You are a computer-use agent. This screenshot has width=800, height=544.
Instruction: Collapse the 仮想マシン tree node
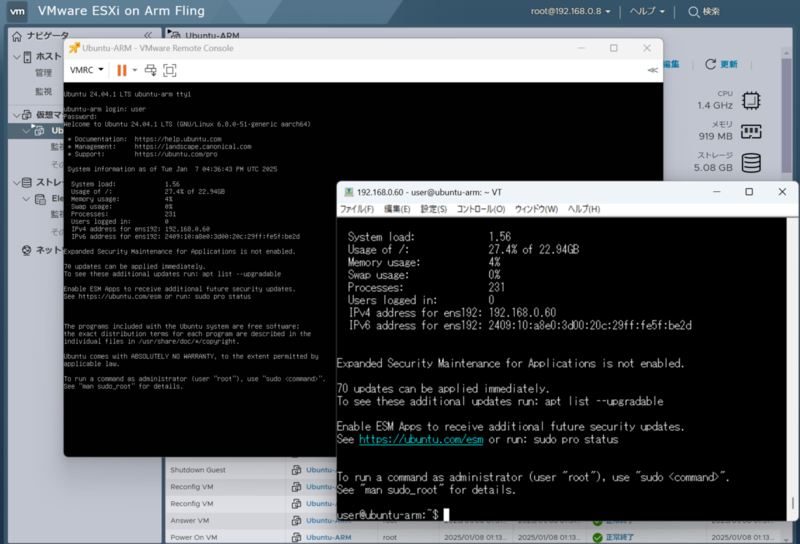tap(16, 115)
